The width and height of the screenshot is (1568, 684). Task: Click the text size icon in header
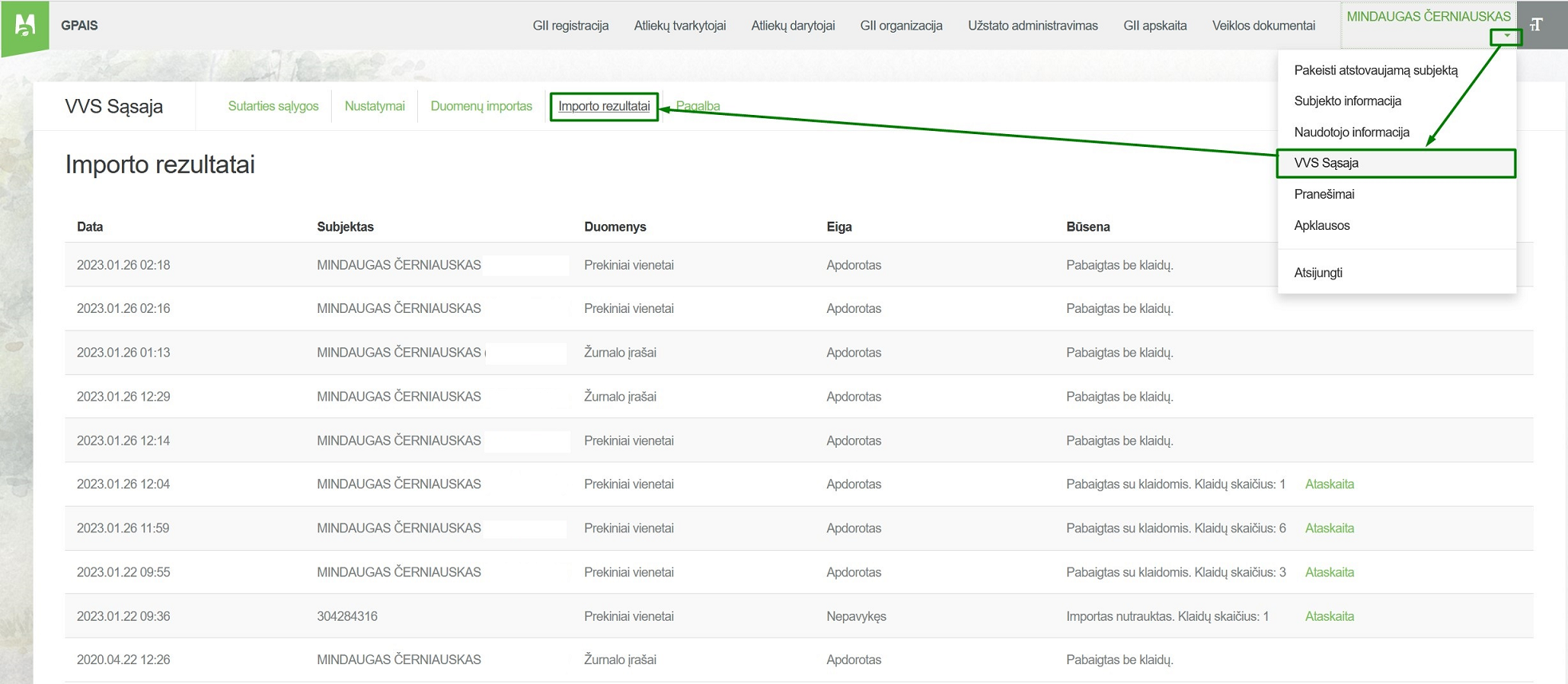pyautogui.click(x=1536, y=25)
